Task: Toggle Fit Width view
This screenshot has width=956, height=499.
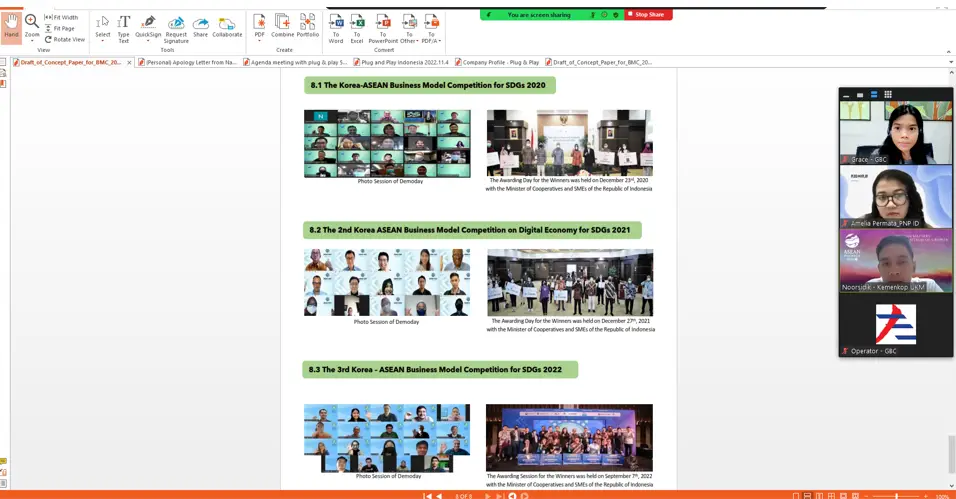Action: [x=62, y=18]
